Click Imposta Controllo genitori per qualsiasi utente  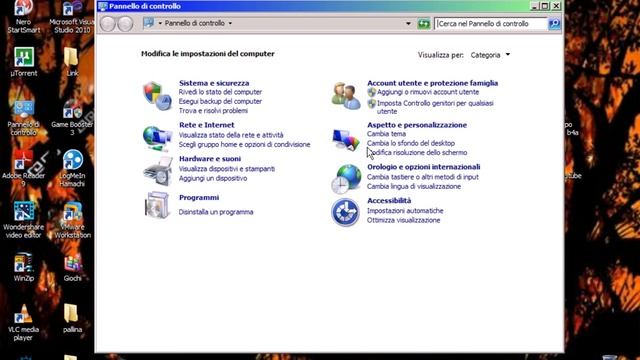[x=435, y=107]
